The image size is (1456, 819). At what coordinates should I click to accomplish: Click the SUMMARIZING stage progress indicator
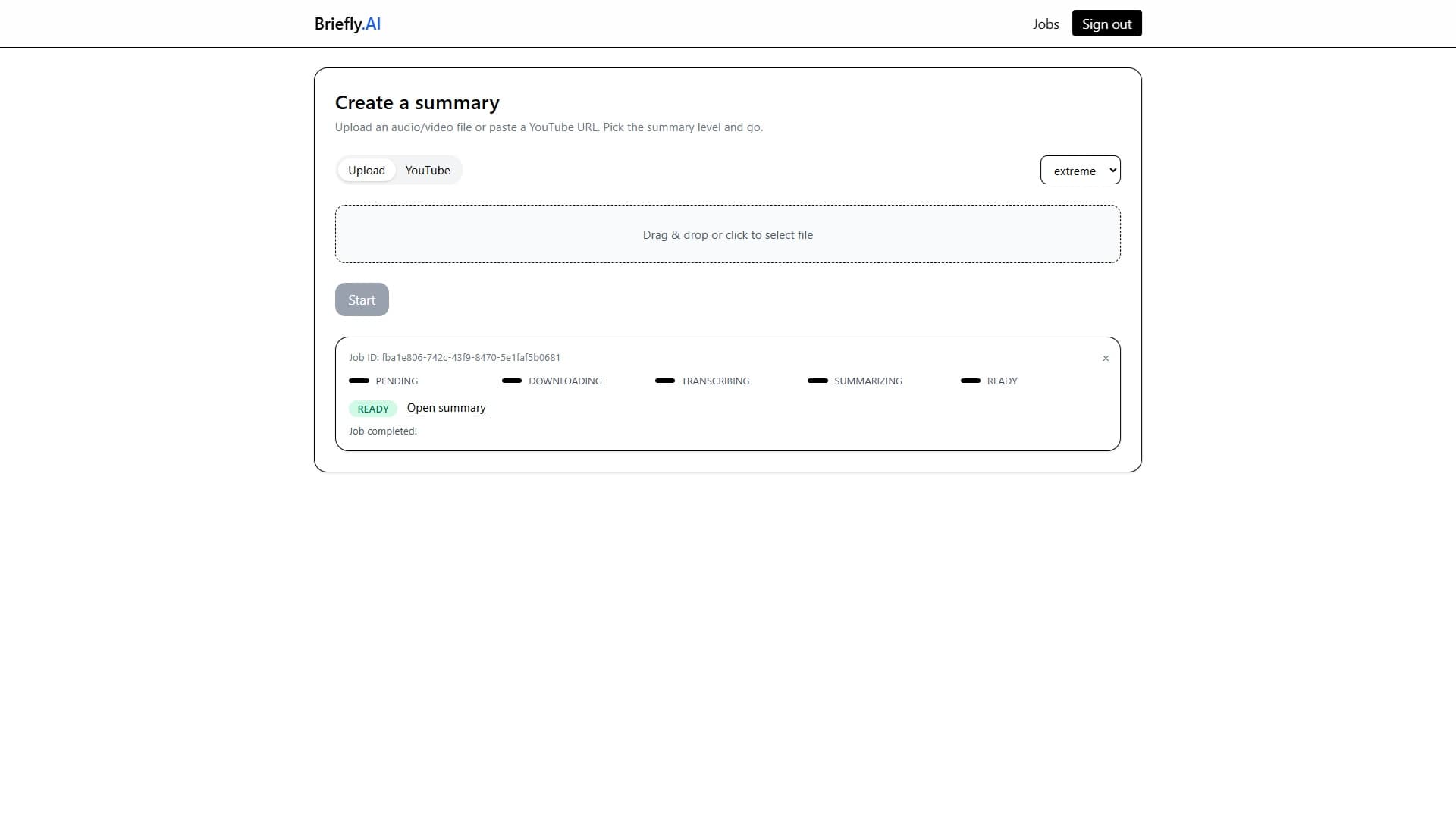point(817,381)
